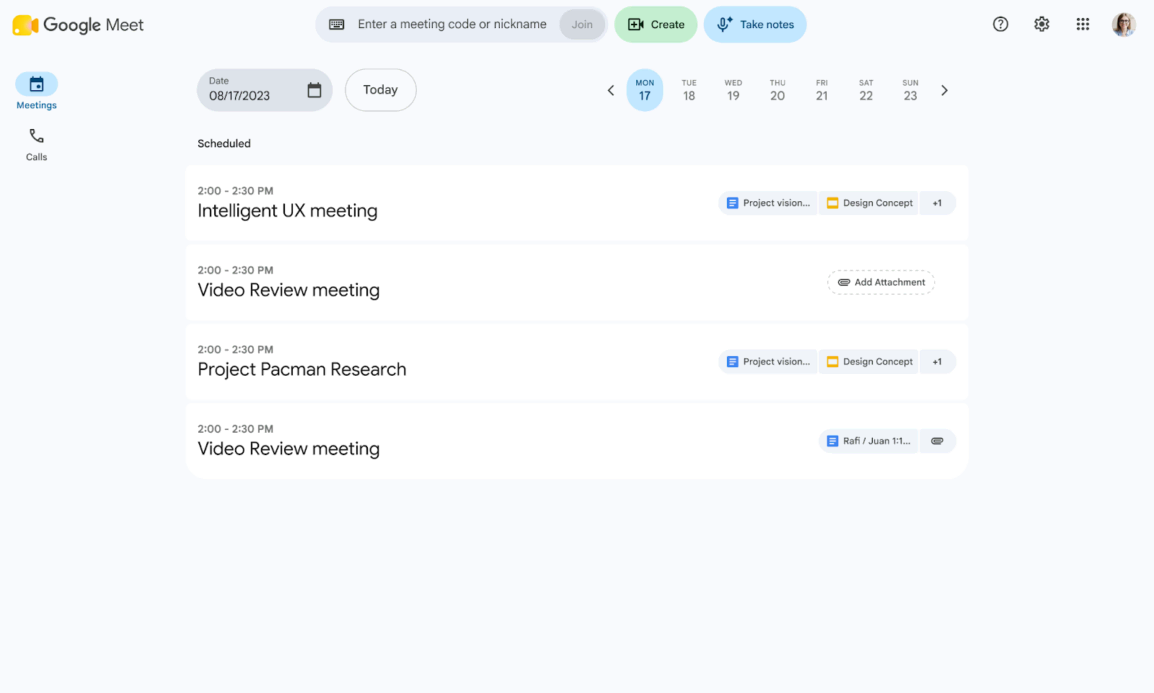1154x693 pixels.
Task: Go to previous week with left chevron
Action: point(610,90)
